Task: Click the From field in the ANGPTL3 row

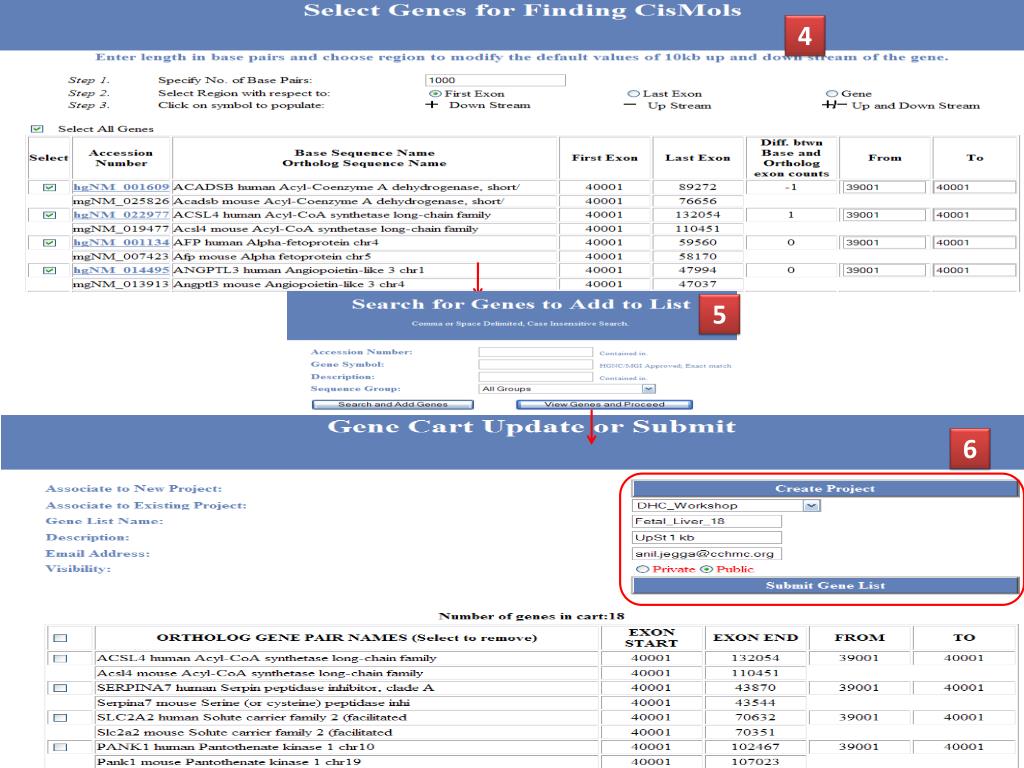Action: (884, 270)
